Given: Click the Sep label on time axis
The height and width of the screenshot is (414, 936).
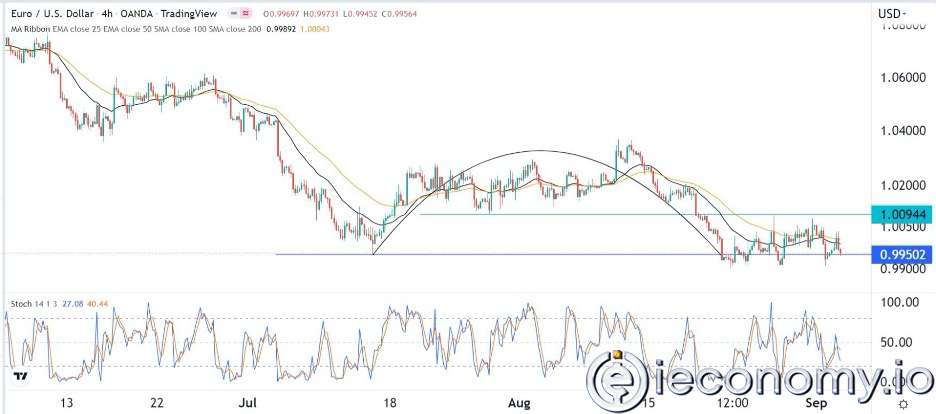Looking at the screenshot, I should [x=818, y=403].
